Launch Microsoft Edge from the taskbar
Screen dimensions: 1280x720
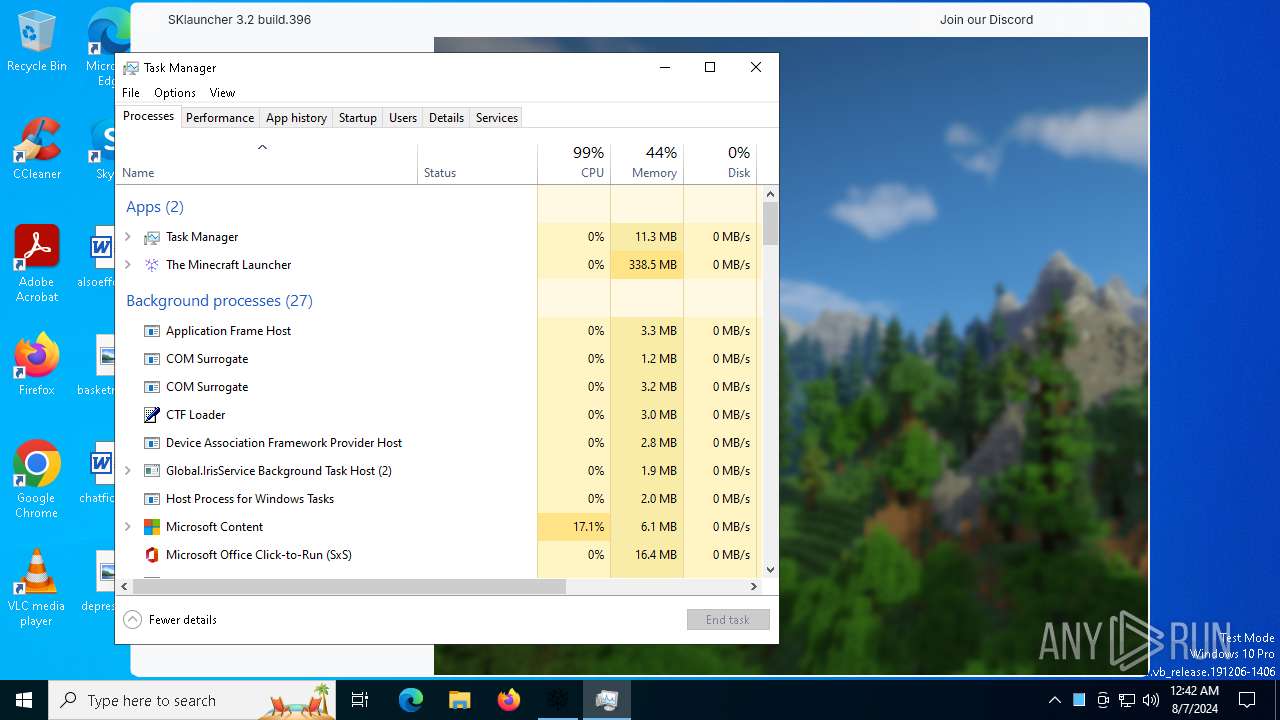[411, 700]
